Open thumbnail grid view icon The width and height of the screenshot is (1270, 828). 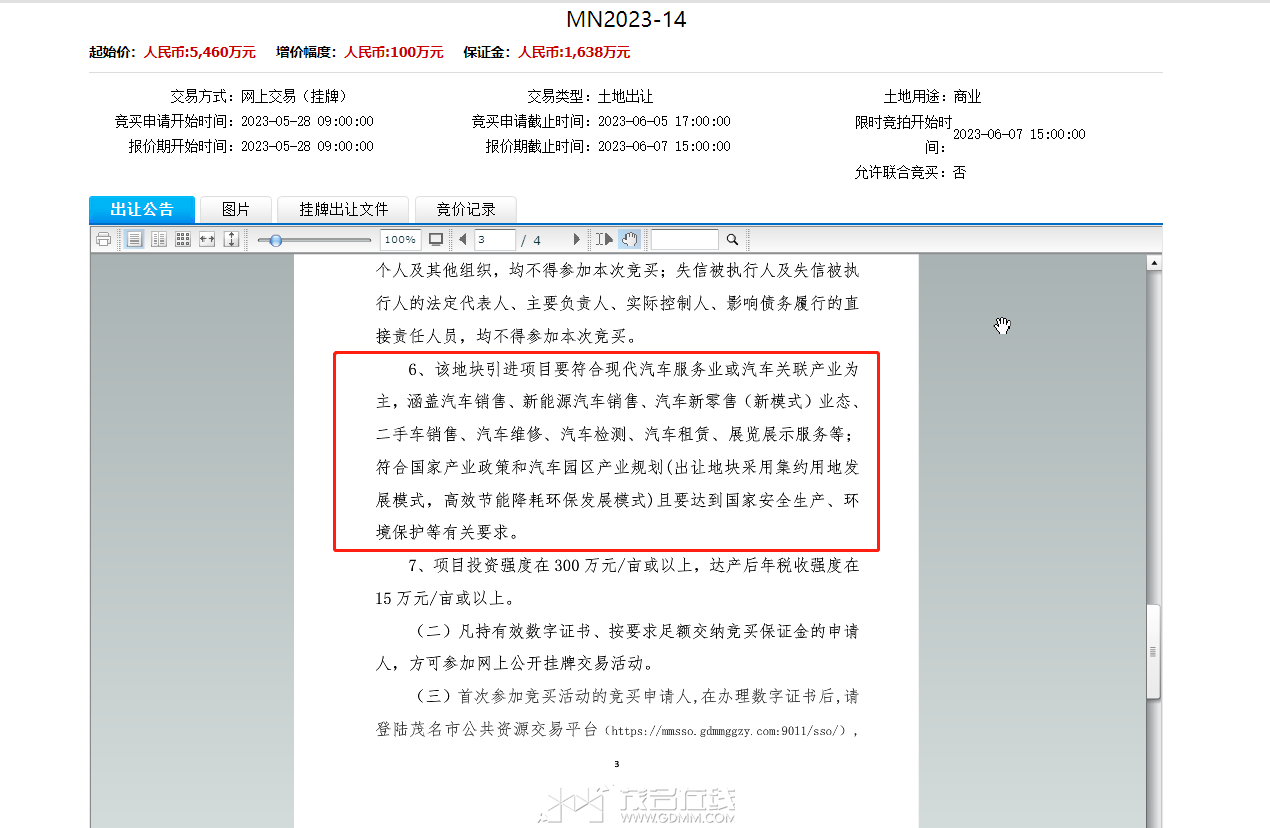point(183,239)
